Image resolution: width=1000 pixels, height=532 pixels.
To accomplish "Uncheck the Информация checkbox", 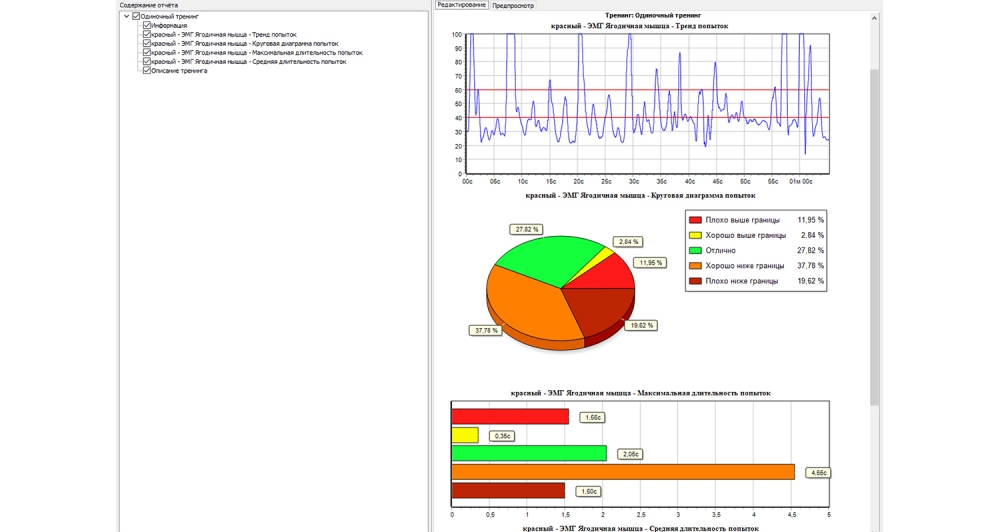I will [x=147, y=25].
